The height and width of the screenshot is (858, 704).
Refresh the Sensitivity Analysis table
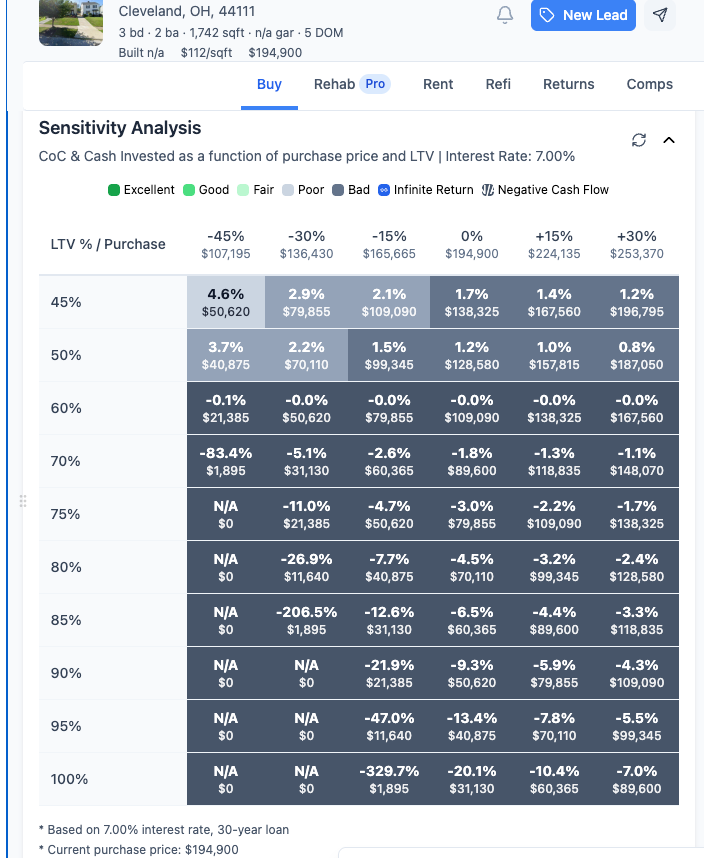click(639, 140)
